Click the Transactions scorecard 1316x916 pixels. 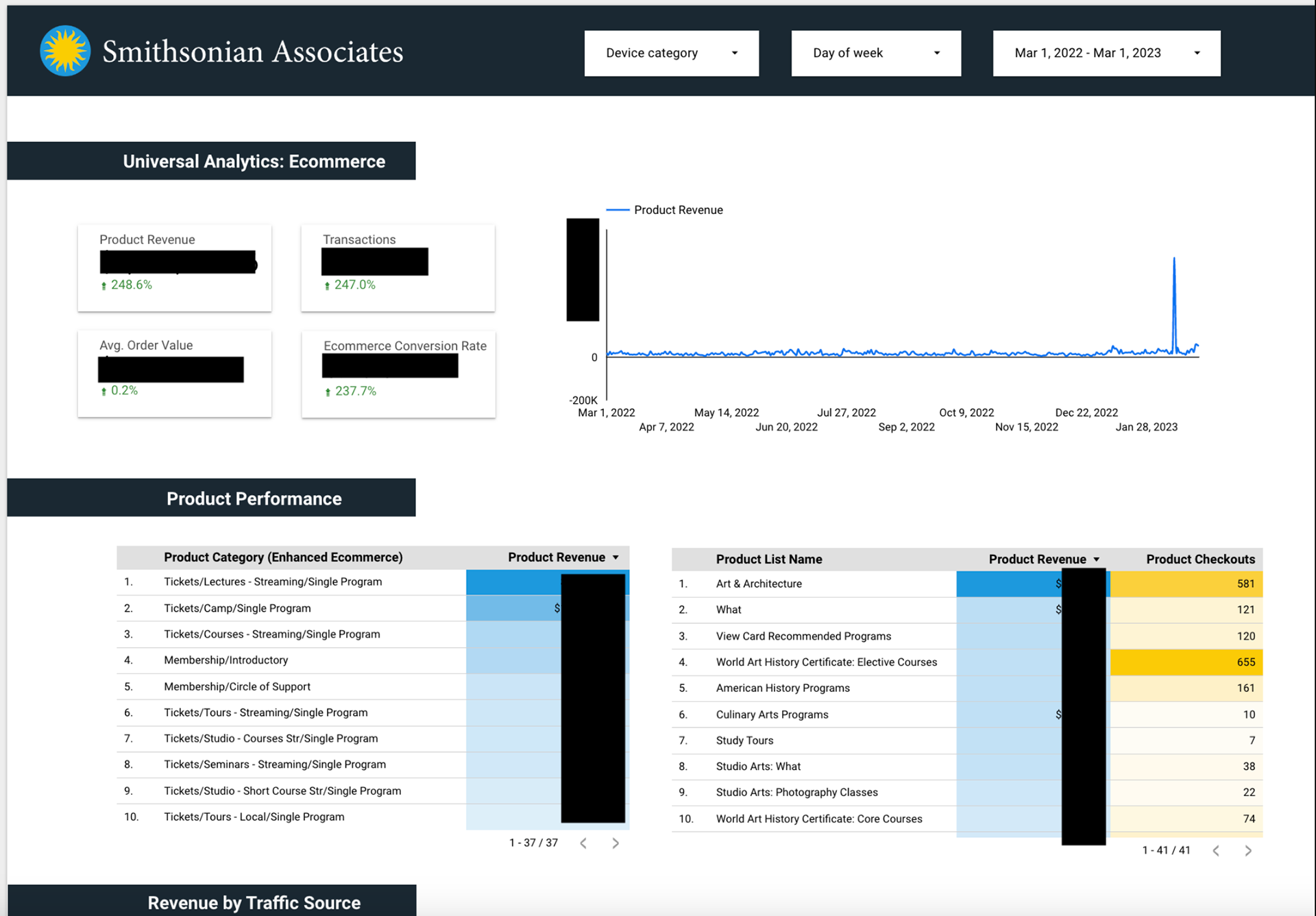(398, 268)
